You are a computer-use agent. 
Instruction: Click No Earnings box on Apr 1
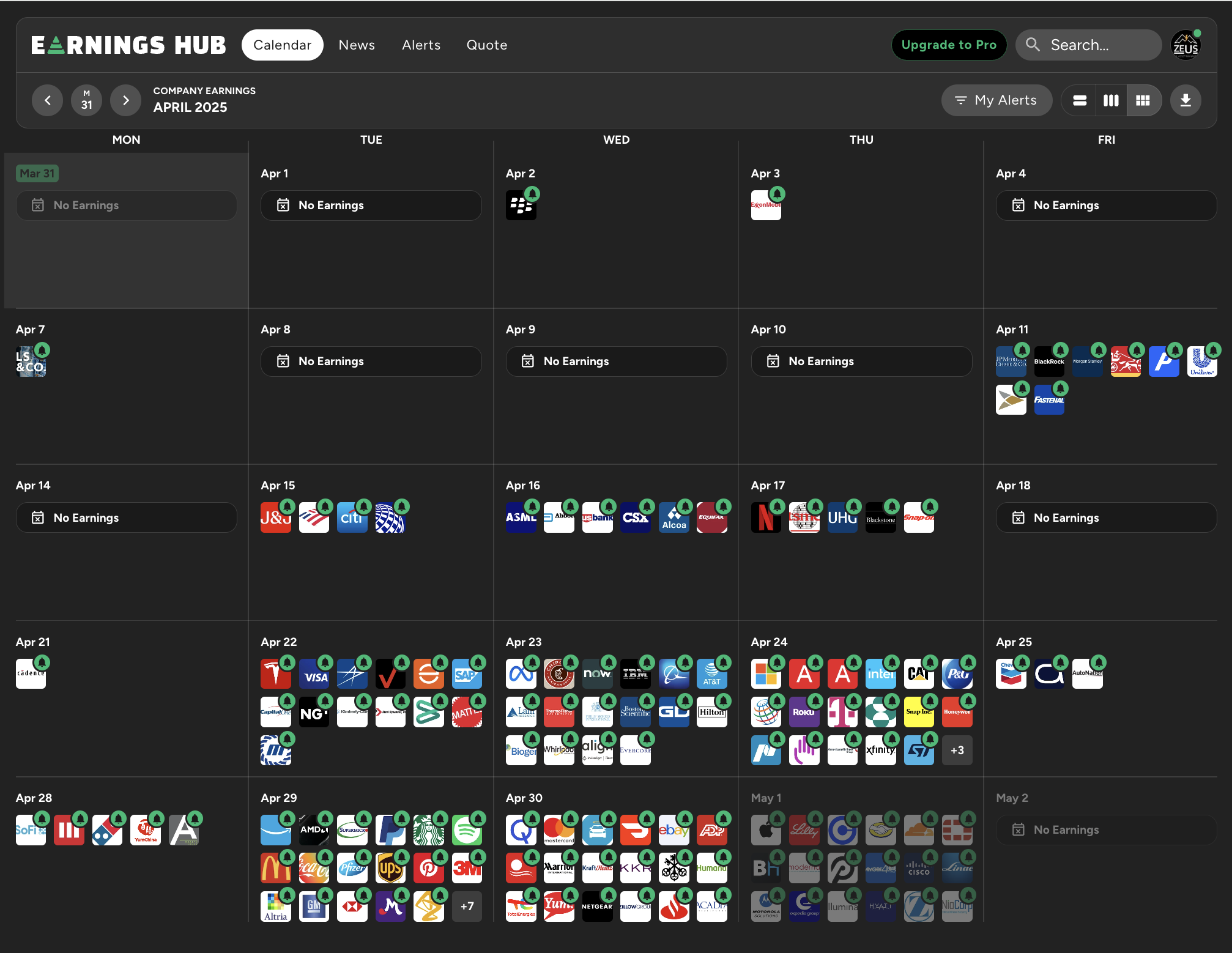pos(371,206)
